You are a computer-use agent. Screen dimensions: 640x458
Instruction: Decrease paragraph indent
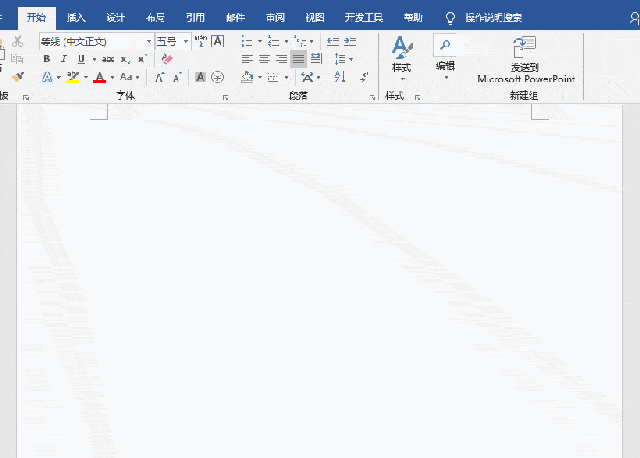pyautogui.click(x=333, y=41)
